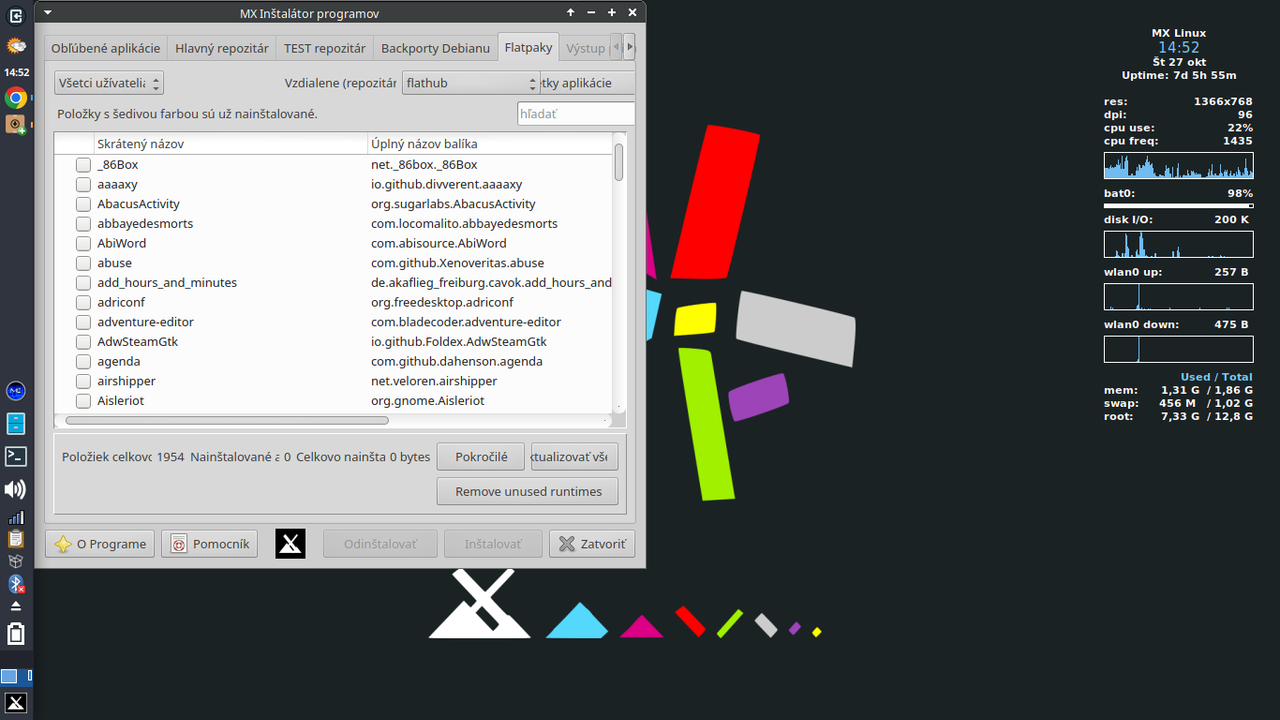This screenshot has height=720, width=1280.
Task: Open the blue file manager panel icon
Action: [16, 424]
